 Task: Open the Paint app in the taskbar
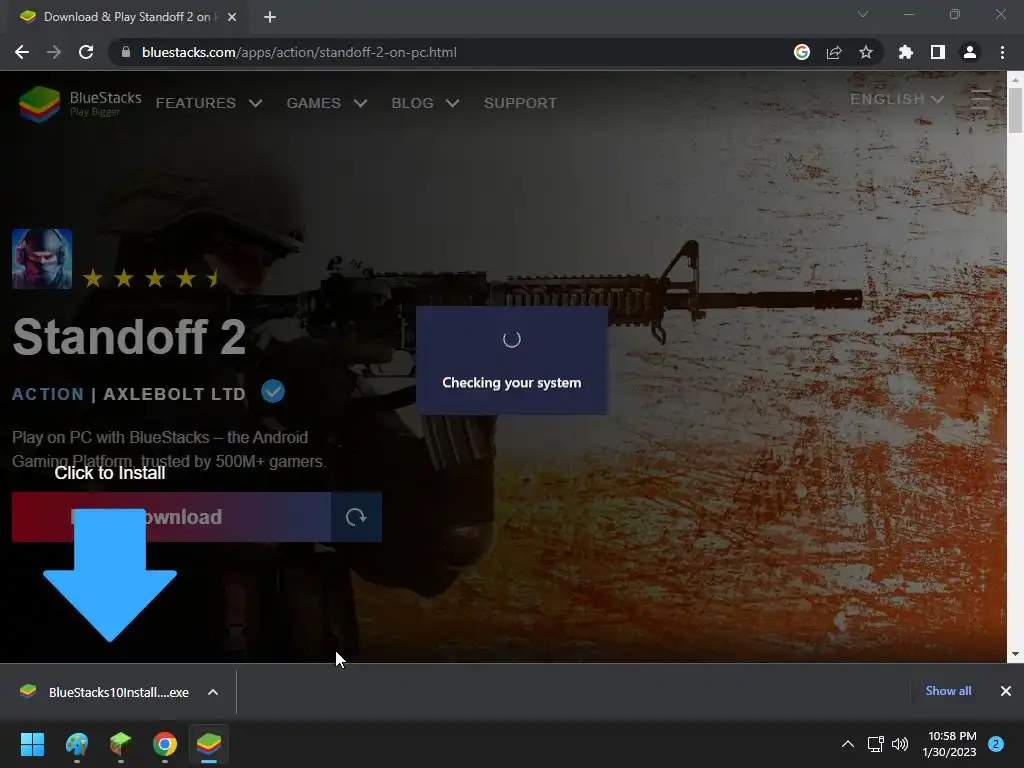click(76, 744)
